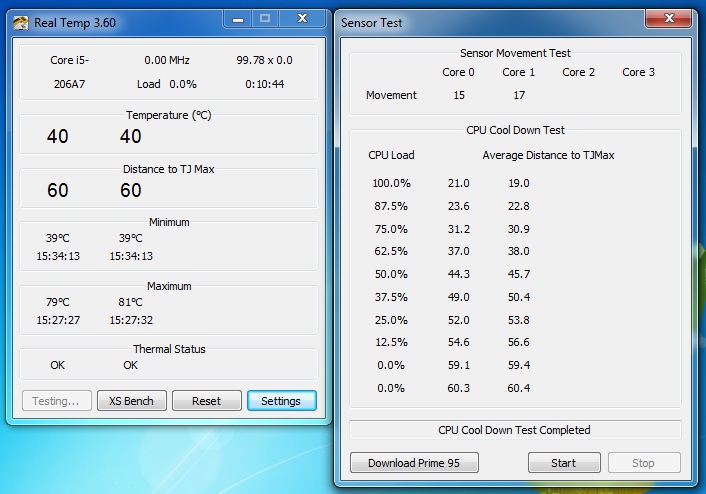Start the Sensor Test
Viewport: 706px width, 494px height.
[564, 463]
